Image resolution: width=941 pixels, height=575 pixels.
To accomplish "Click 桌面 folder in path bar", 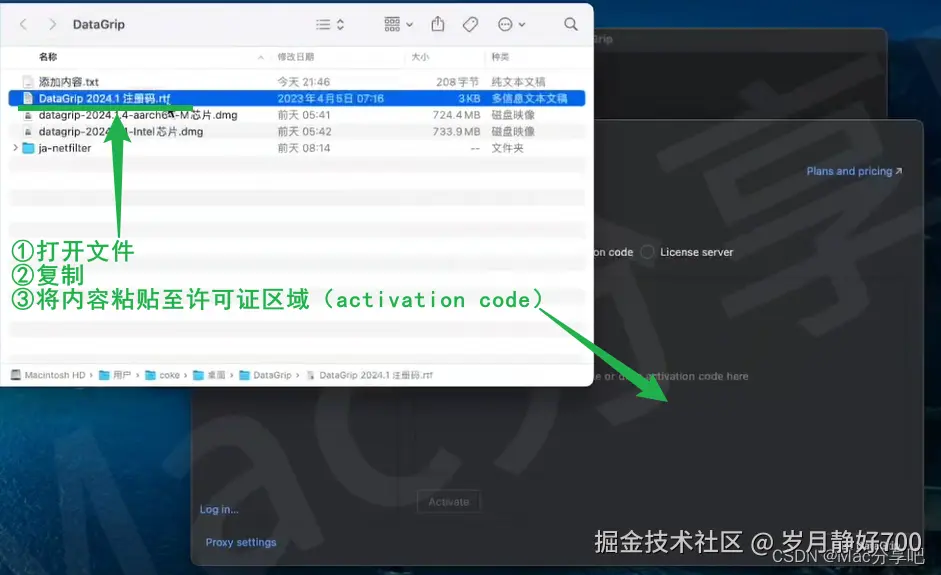I will point(209,375).
